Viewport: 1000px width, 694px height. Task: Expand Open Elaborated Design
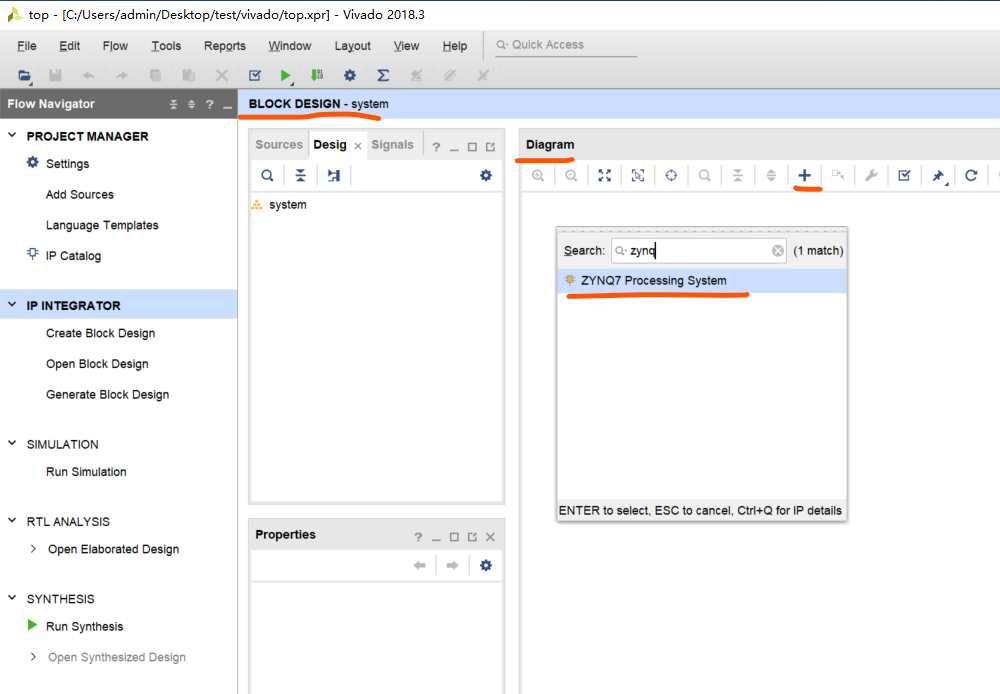click(33, 549)
